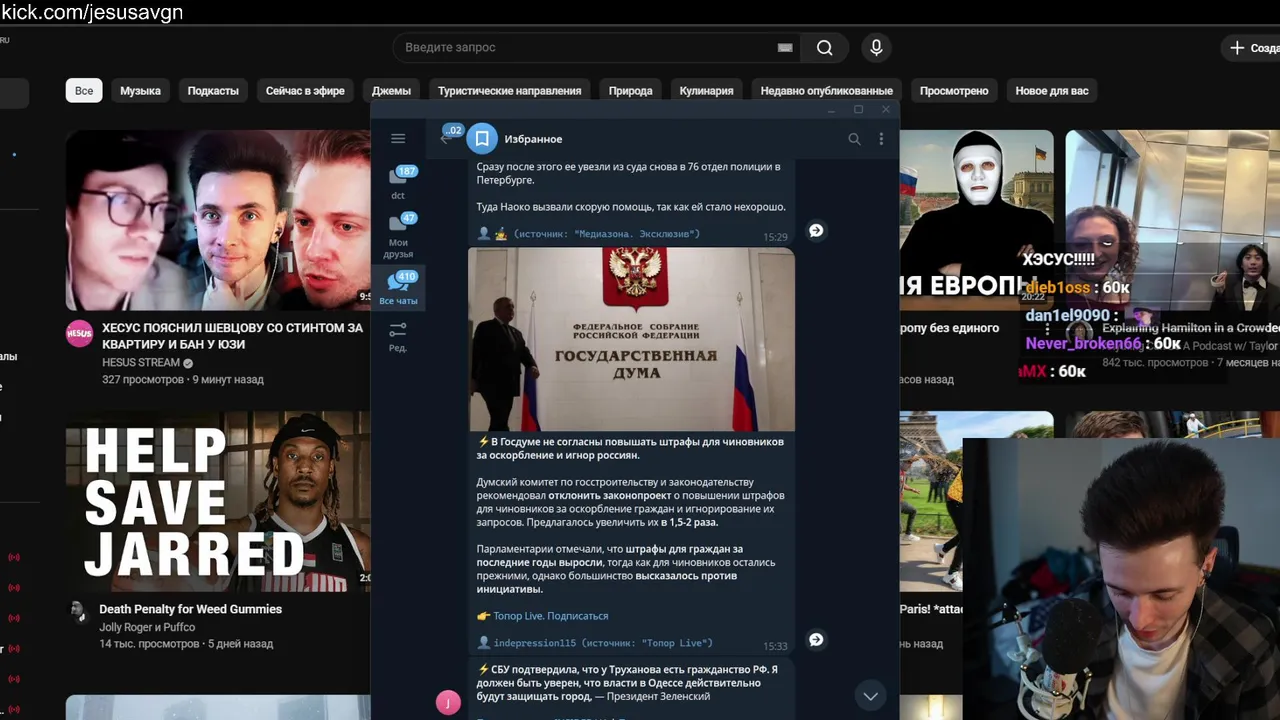The height and width of the screenshot is (720, 1280).
Task: Open the Избранное bookmark avatar
Action: 482,139
